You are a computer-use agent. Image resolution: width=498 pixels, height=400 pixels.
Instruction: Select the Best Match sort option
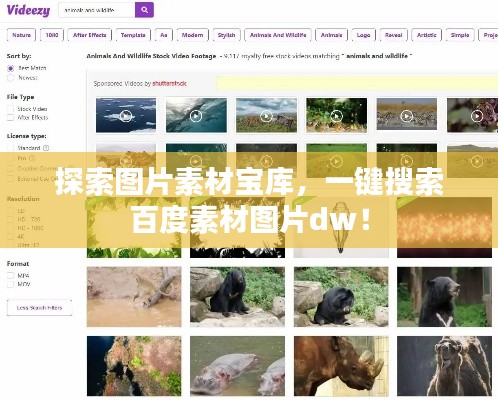click(11, 68)
